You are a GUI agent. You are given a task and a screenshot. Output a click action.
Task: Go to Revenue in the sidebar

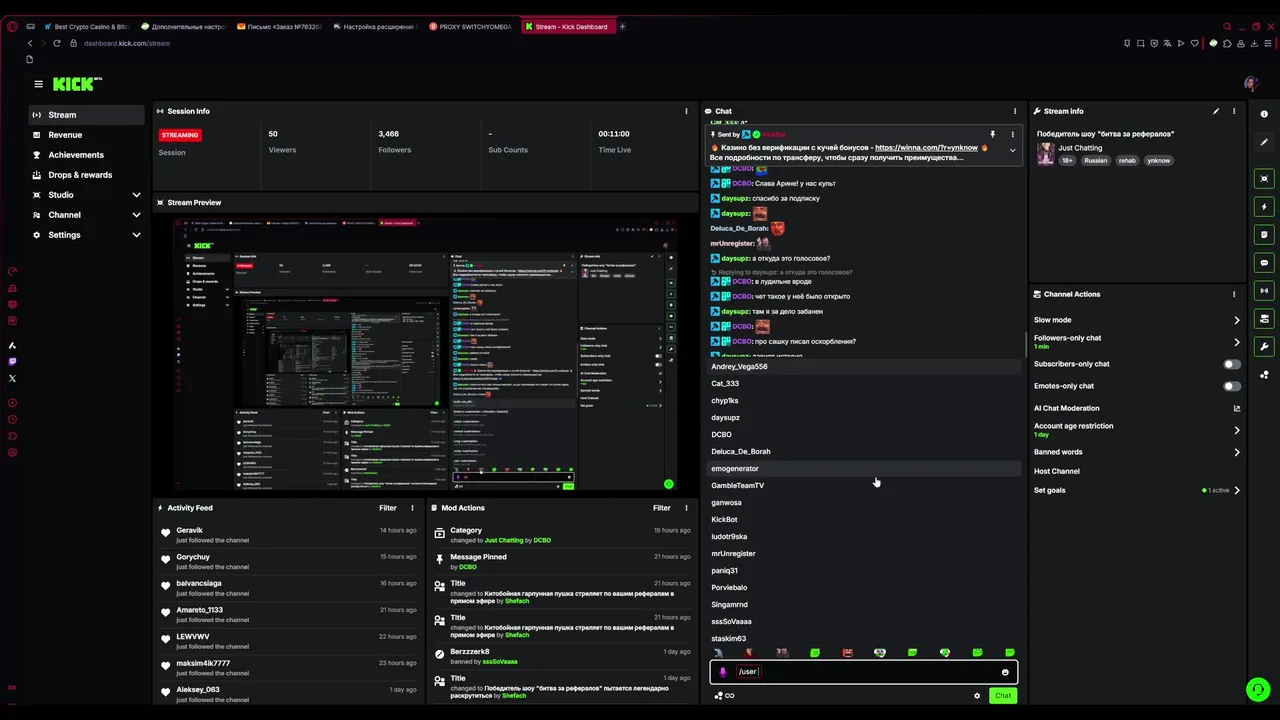tap(87, 135)
